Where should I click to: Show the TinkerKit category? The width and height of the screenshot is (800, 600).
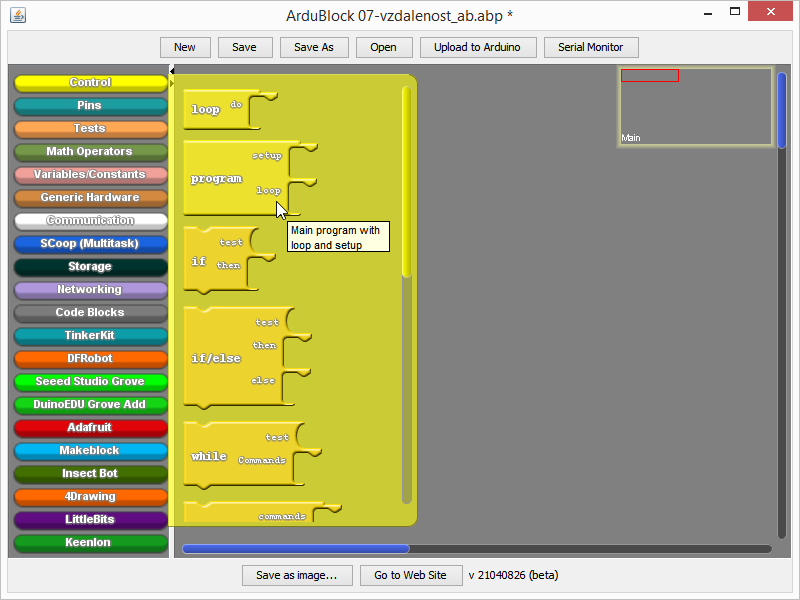point(90,335)
